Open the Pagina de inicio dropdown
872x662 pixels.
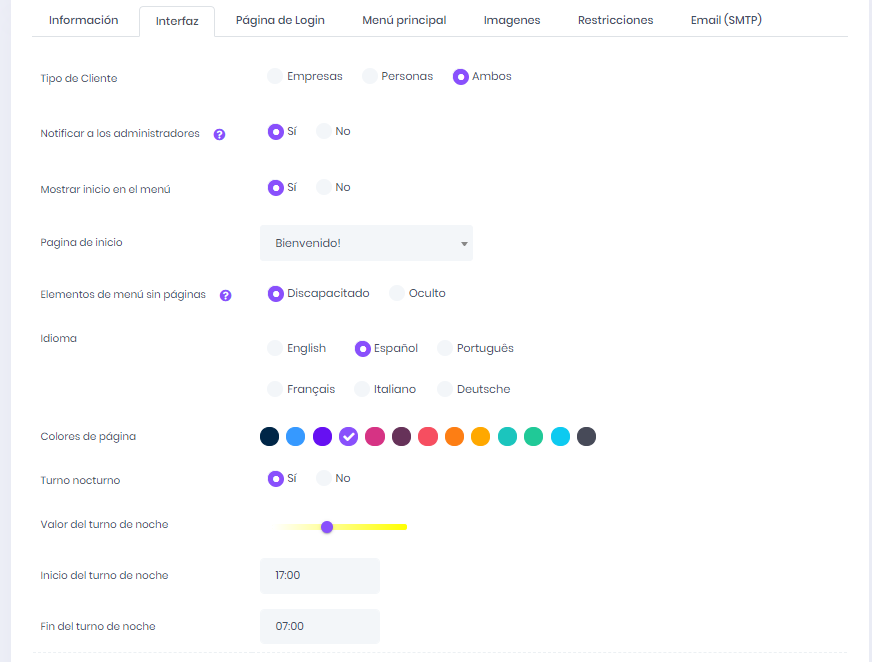[366, 243]
